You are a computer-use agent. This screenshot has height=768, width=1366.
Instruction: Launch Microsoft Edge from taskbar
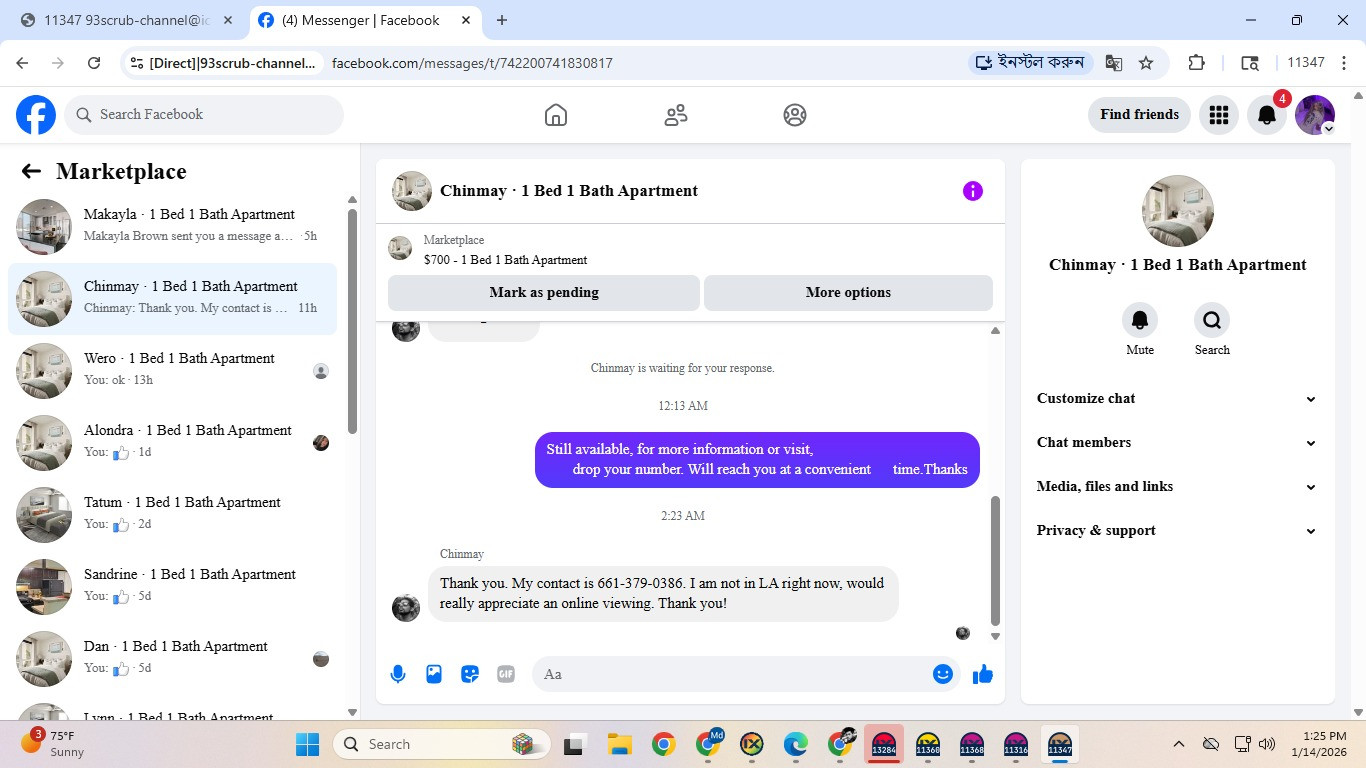795,744
